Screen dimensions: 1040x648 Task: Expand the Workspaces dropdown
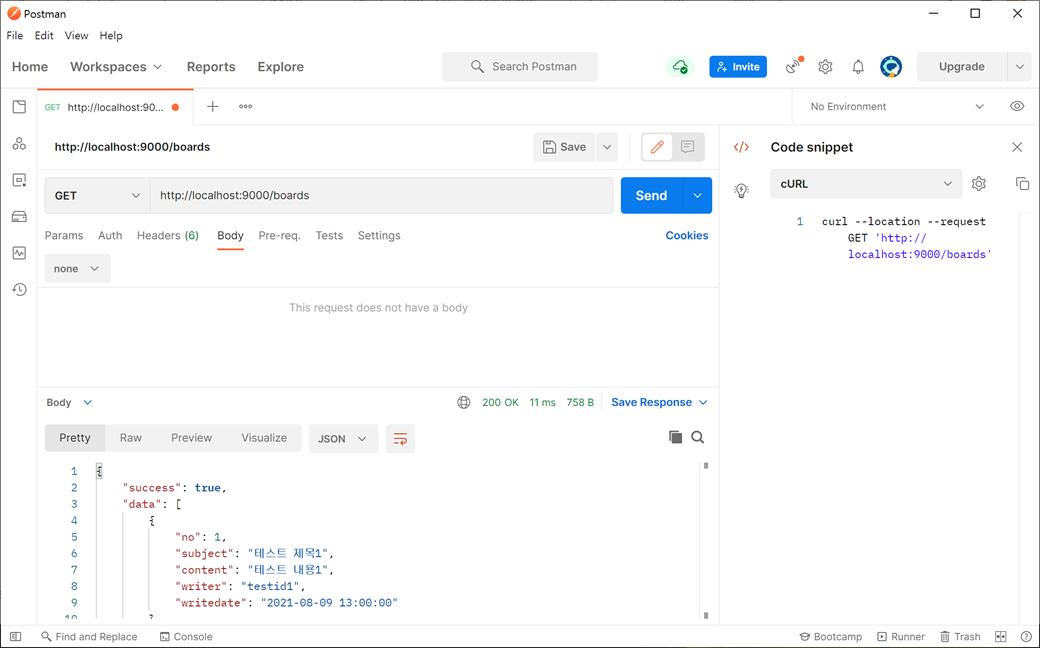(116, 67)
